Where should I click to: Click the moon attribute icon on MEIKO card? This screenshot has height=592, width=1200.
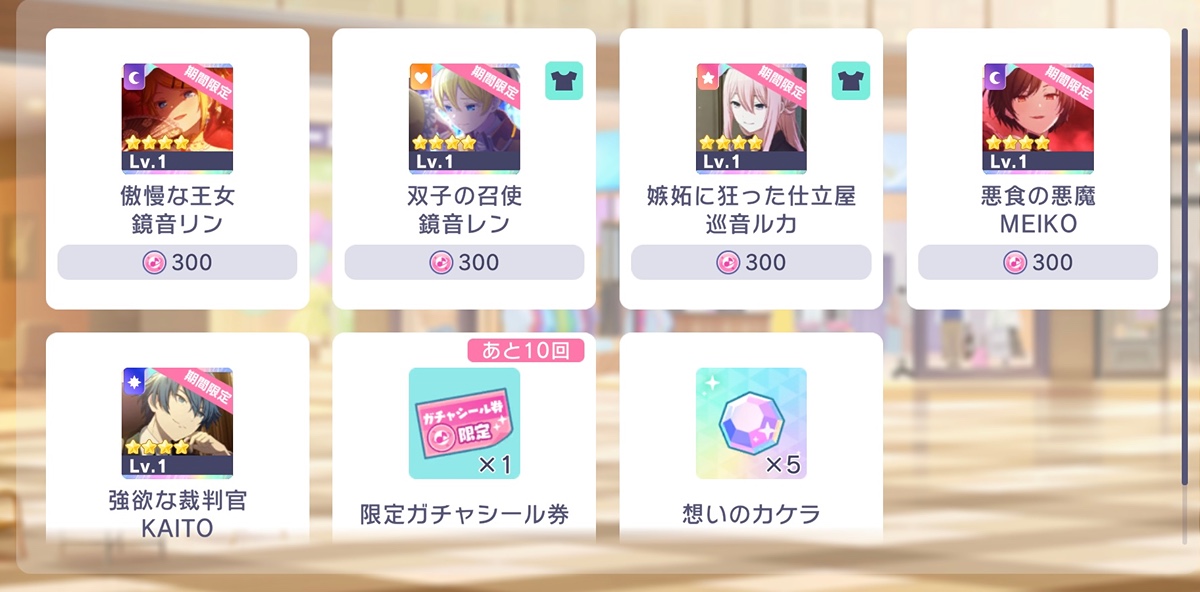(x=995, y=76)
